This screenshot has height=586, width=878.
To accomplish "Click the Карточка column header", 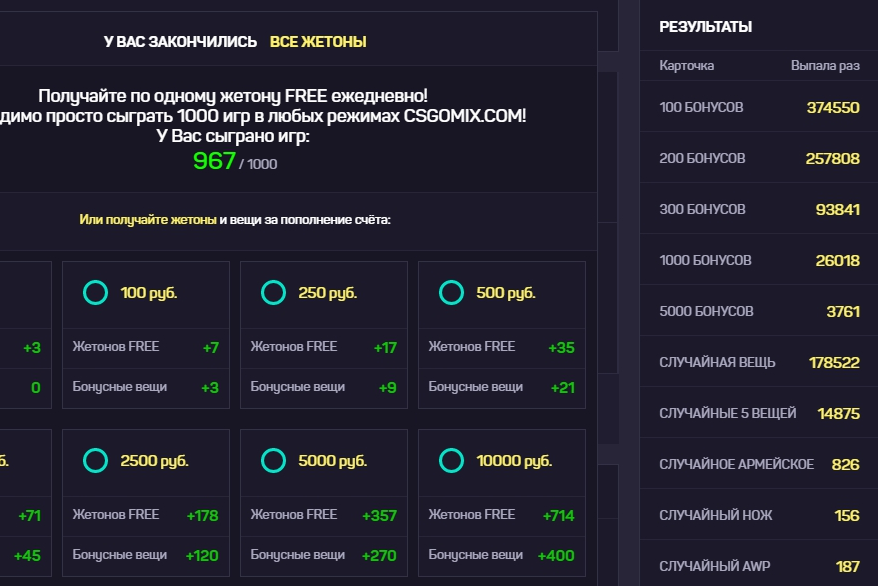I will 687,66.
